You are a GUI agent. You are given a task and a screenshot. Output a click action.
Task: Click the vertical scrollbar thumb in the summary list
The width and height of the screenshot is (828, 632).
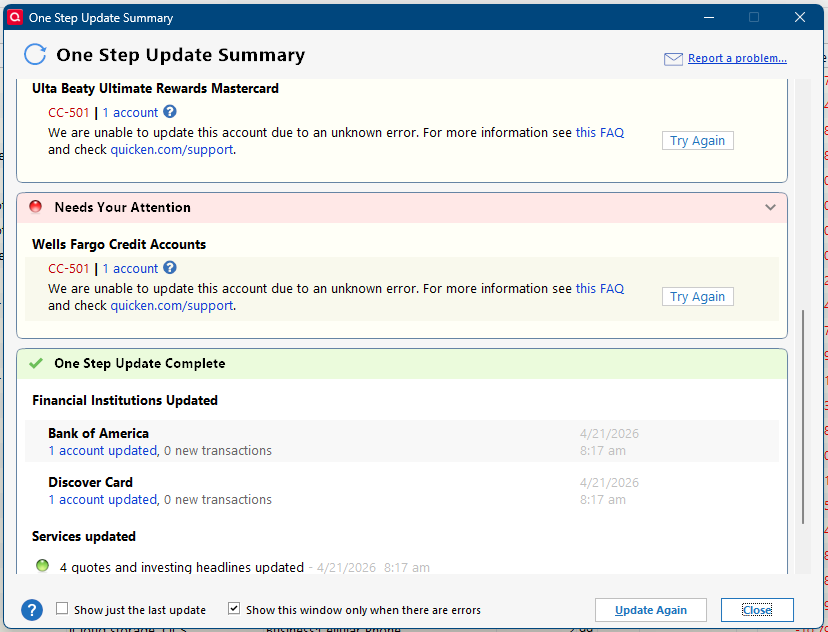(803, 417)
